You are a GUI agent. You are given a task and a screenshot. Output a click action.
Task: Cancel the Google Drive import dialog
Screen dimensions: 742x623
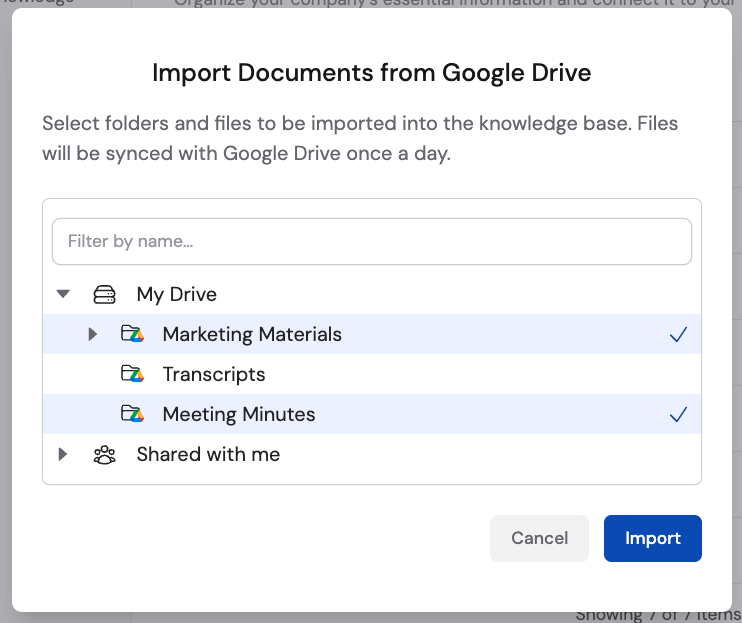(539, 538)
